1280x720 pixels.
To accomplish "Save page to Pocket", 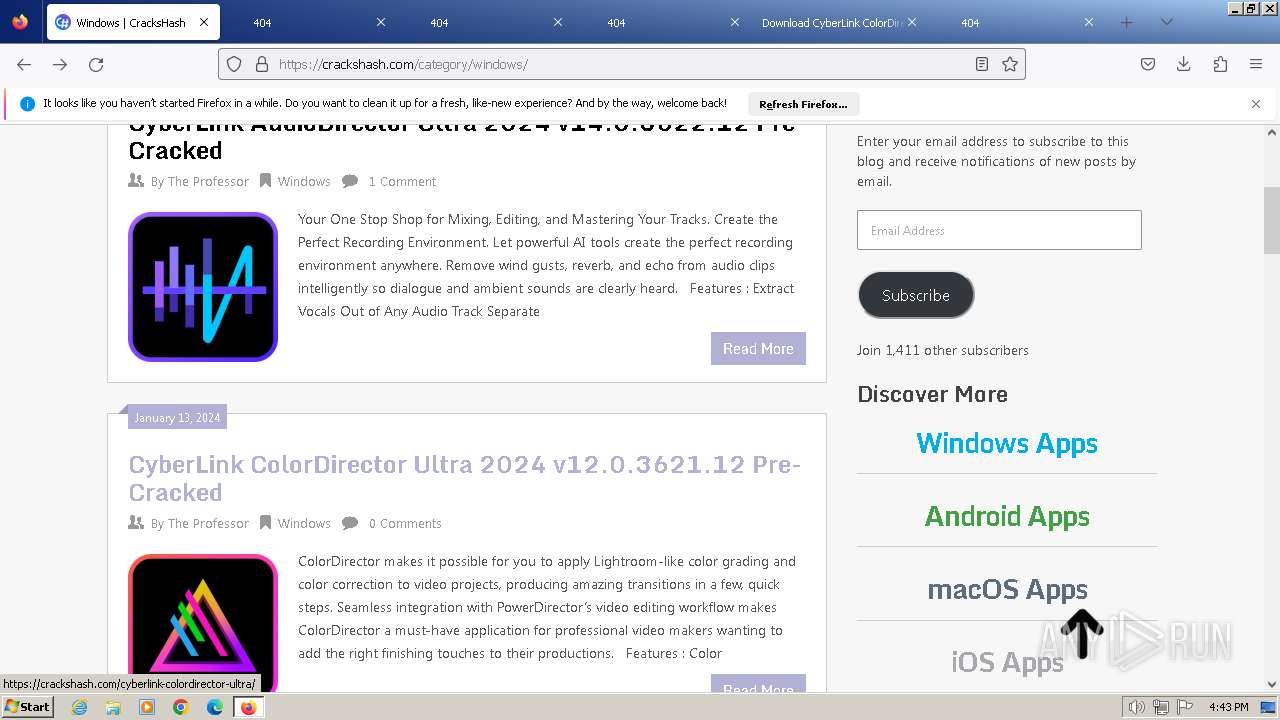I will coord(1148,64).
